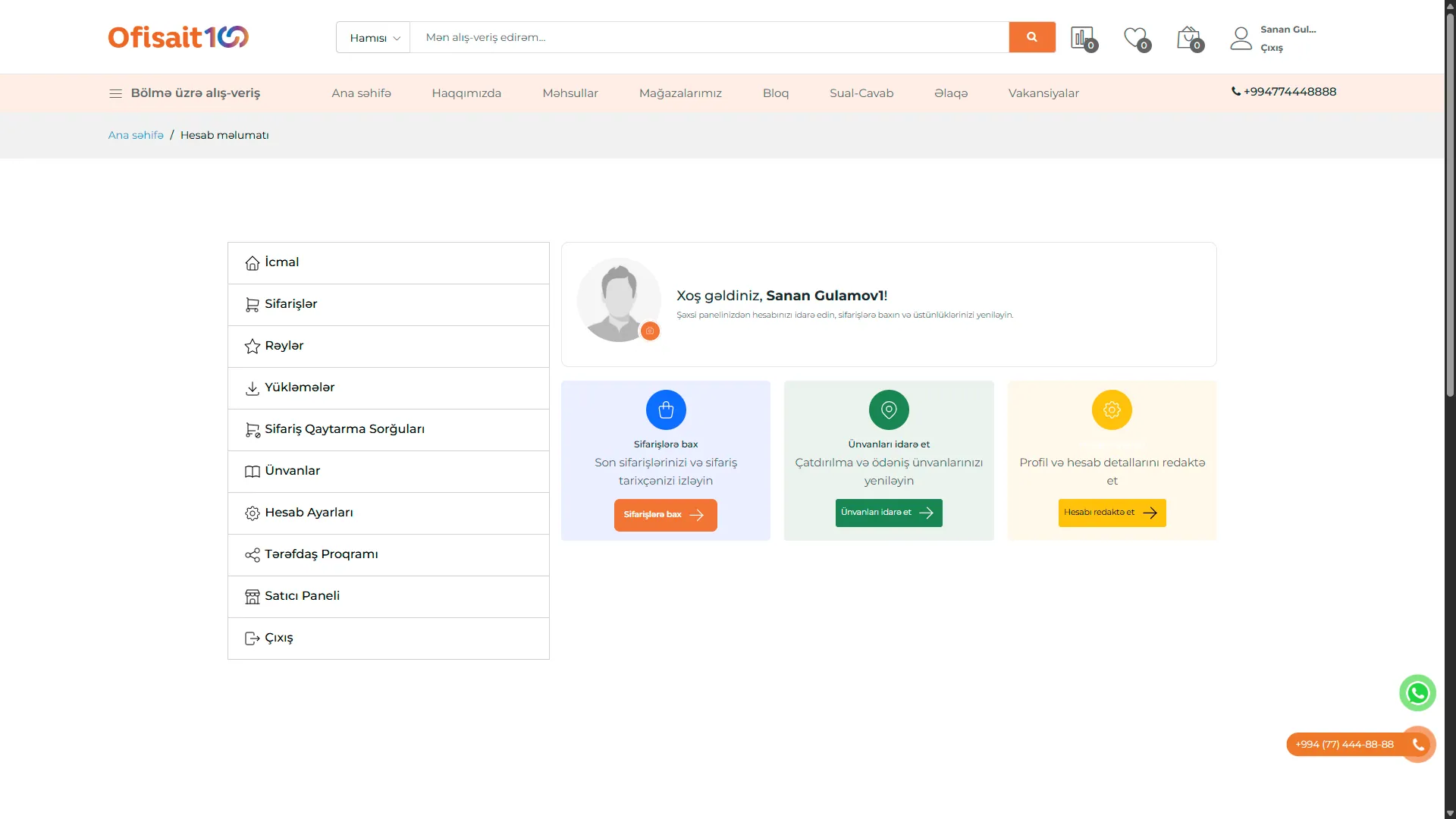This screenshot has height=819, width=1456.
Task: Focus the Mən alış-veriş edirəm search field
Action: click(709, 37)
